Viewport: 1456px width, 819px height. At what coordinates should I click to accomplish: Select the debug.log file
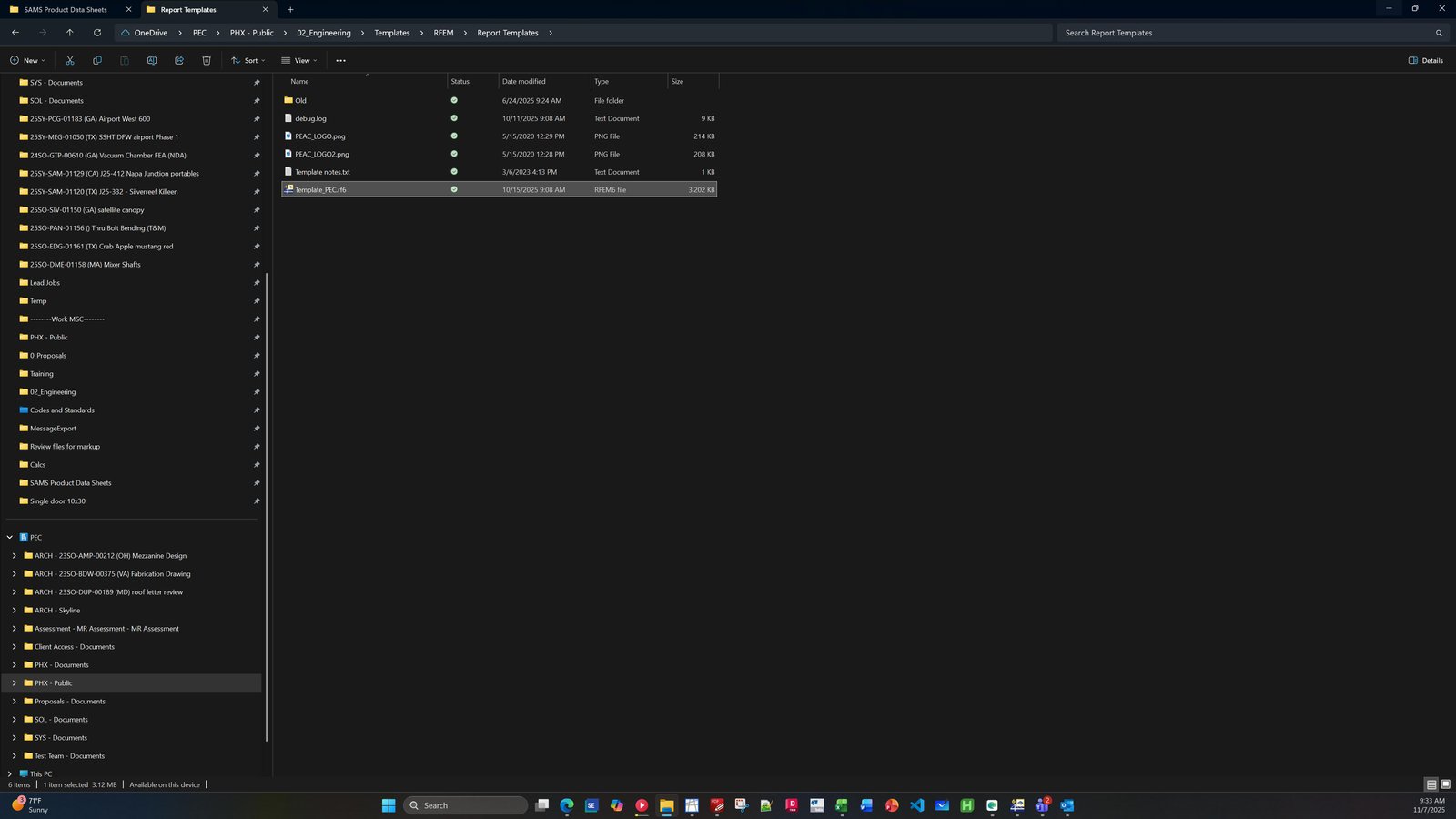(x=499, y=118)
